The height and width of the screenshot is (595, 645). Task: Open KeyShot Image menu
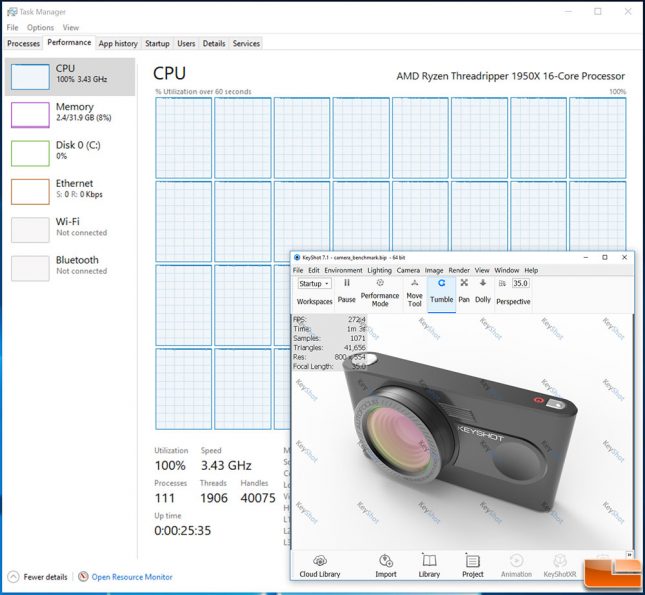[434, 270]
